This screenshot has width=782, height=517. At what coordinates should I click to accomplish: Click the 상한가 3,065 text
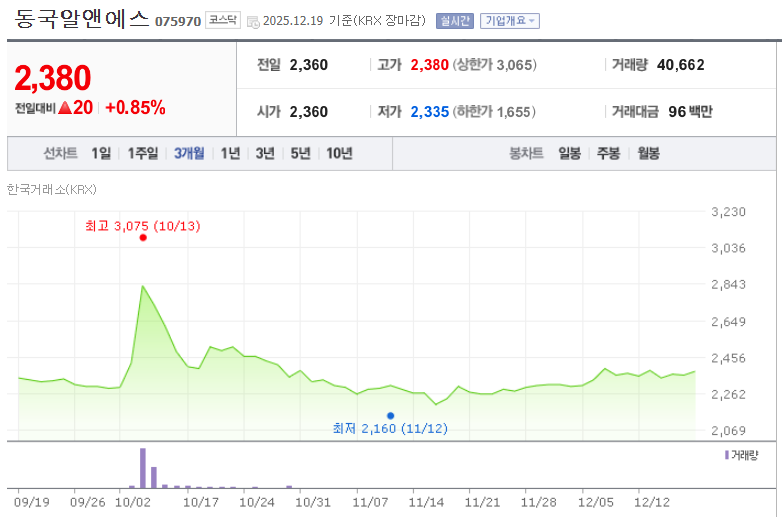[x=495, y=65]
